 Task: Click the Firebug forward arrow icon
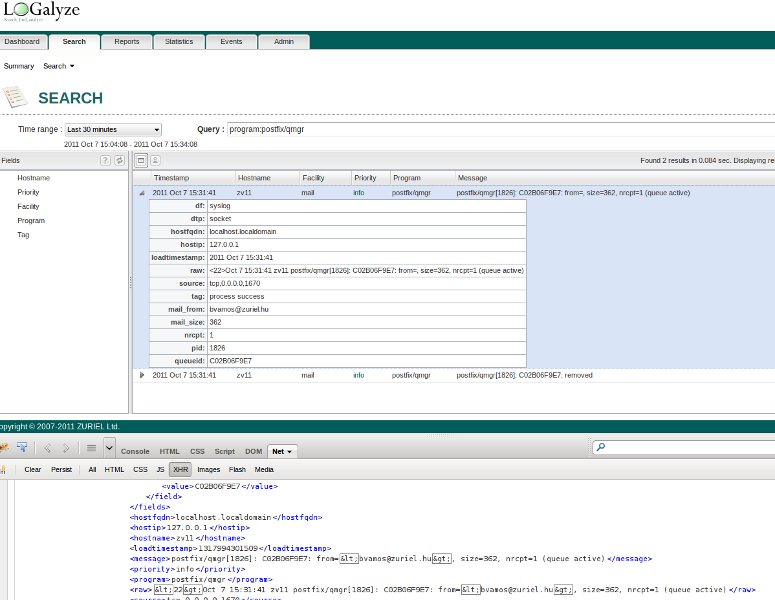coord(66,449)
